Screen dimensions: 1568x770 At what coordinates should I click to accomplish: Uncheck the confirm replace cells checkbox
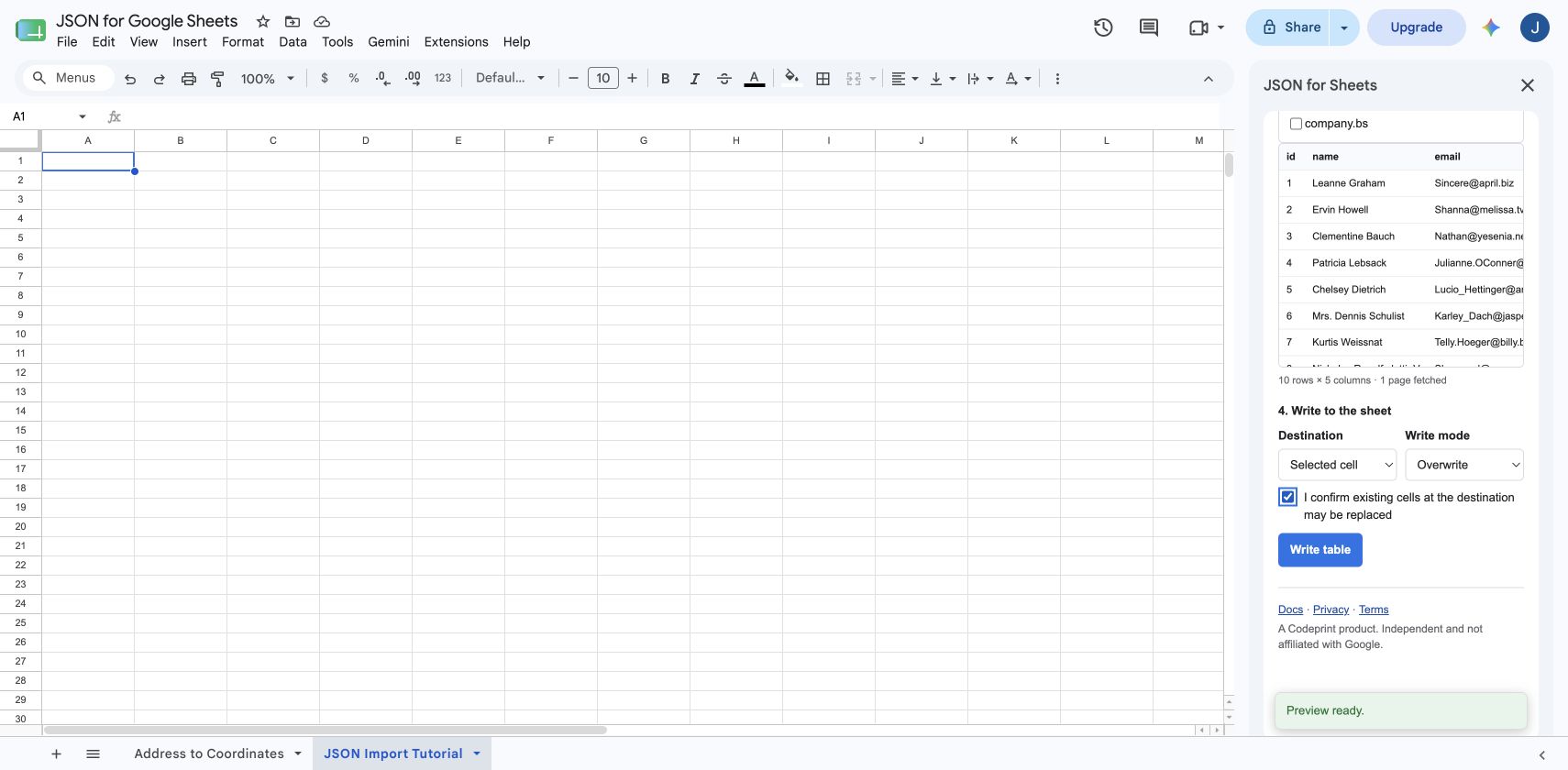(1288, 497)
